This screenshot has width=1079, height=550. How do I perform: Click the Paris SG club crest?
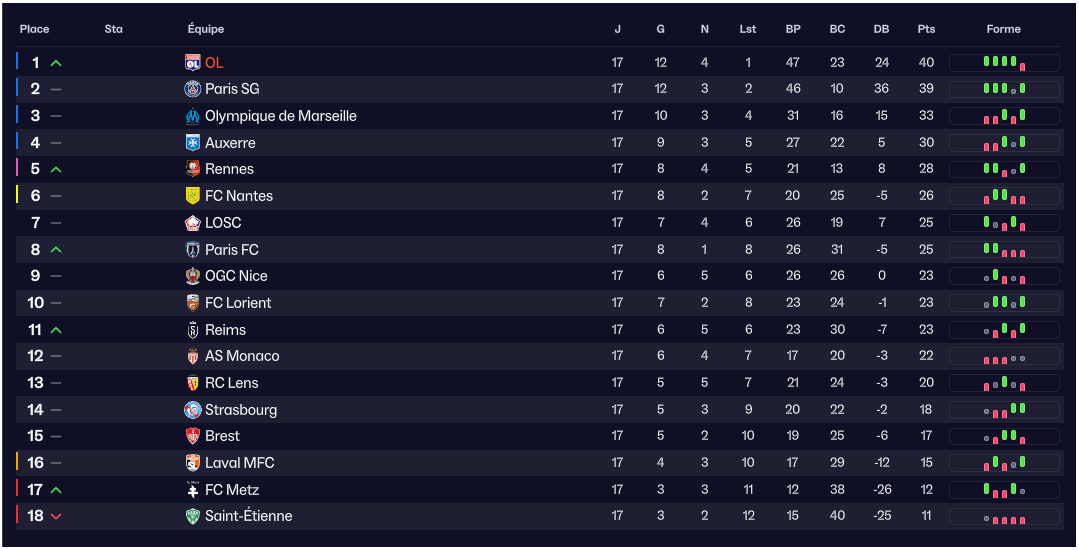(193, 89)
